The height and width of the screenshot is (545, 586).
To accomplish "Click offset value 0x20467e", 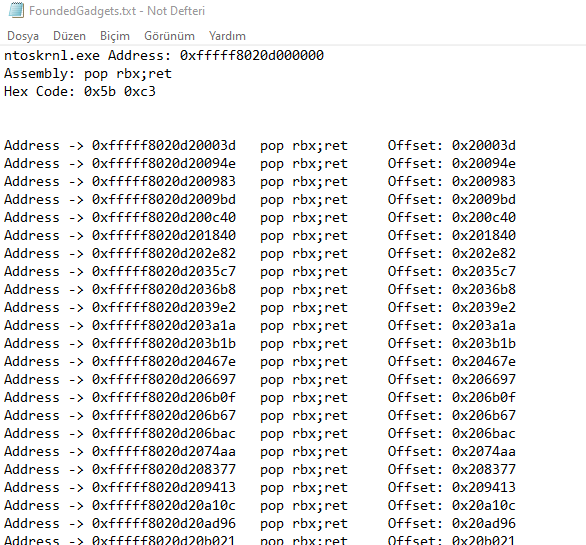I will (x=484, y=361).
